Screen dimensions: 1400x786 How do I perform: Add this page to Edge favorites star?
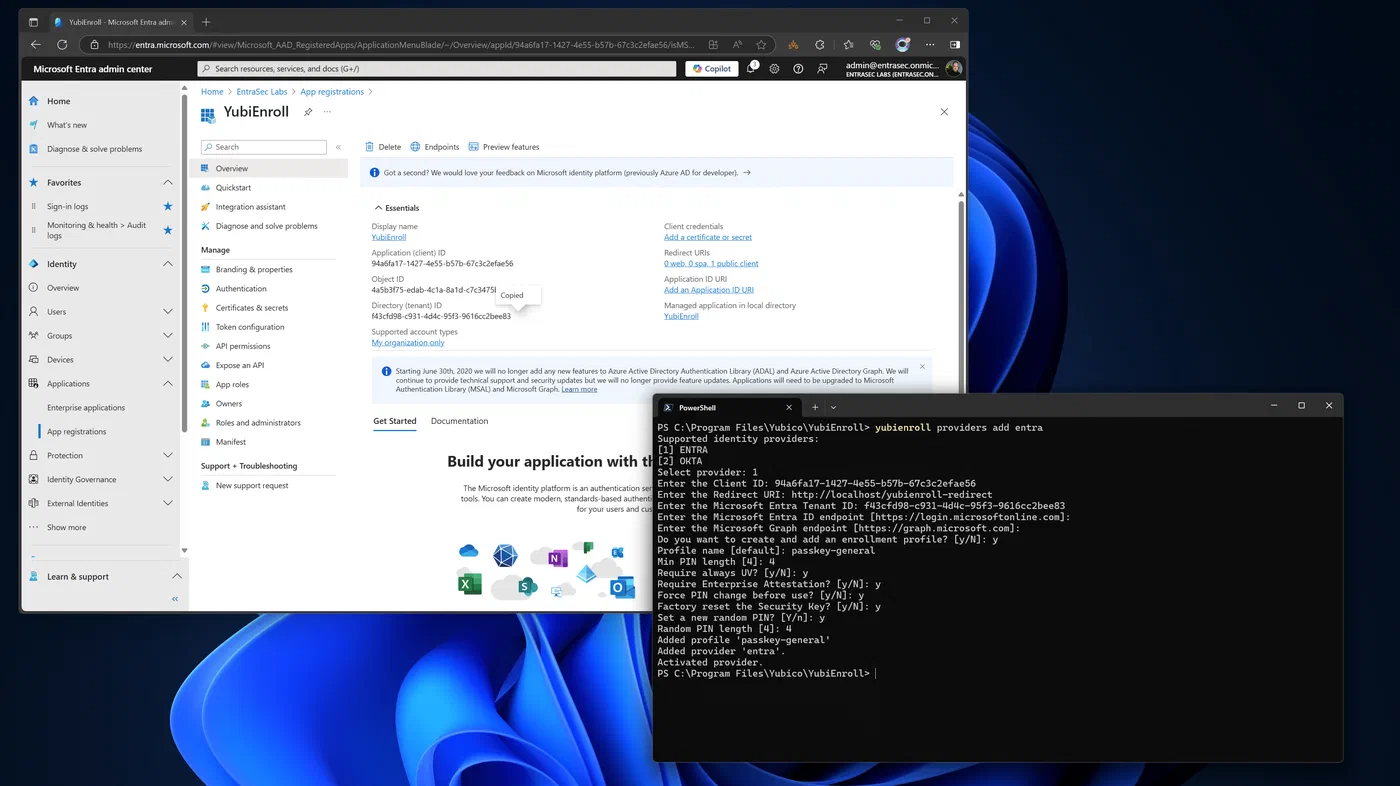[x=761, y=45]
